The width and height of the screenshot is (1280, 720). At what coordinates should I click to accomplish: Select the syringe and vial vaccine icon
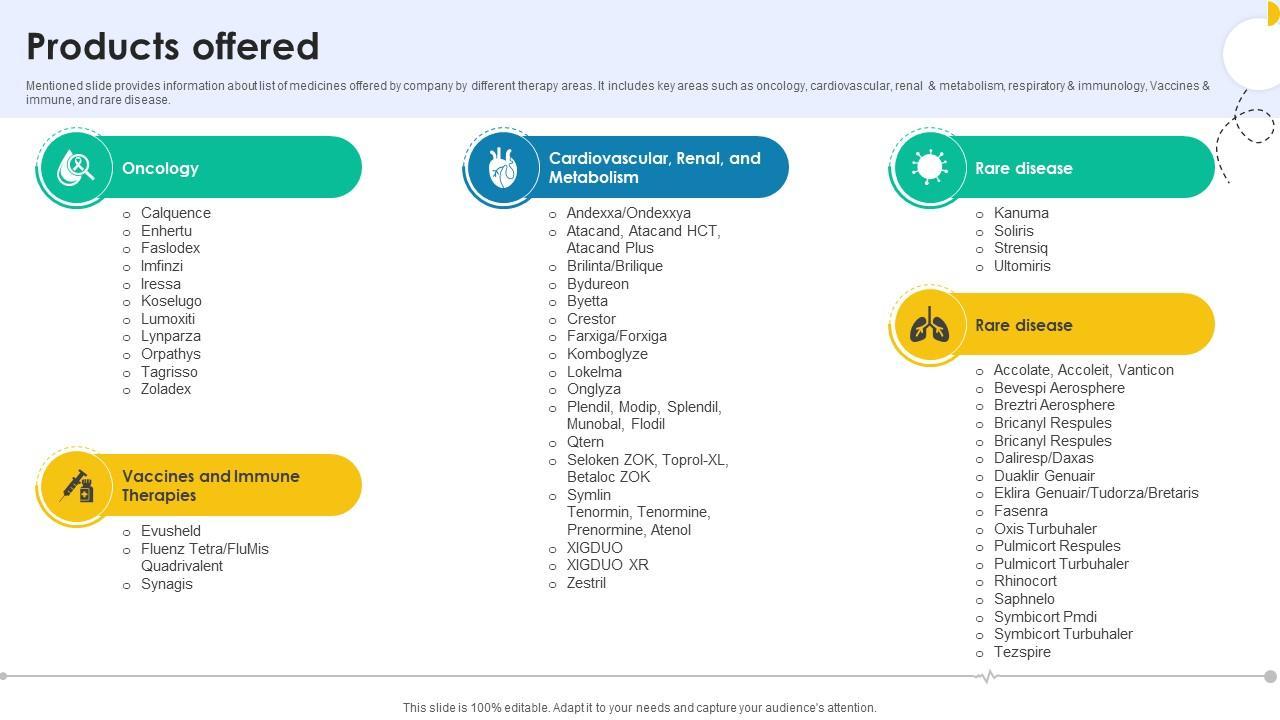click(x=76, y=486)
